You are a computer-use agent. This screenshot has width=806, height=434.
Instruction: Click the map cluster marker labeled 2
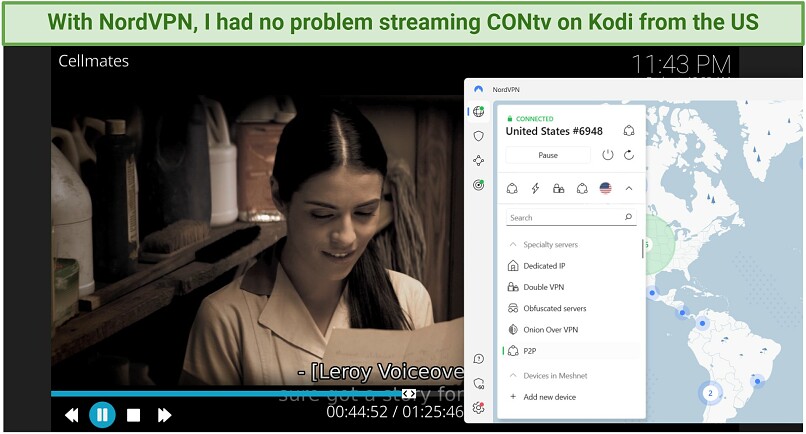pos(710,393)
